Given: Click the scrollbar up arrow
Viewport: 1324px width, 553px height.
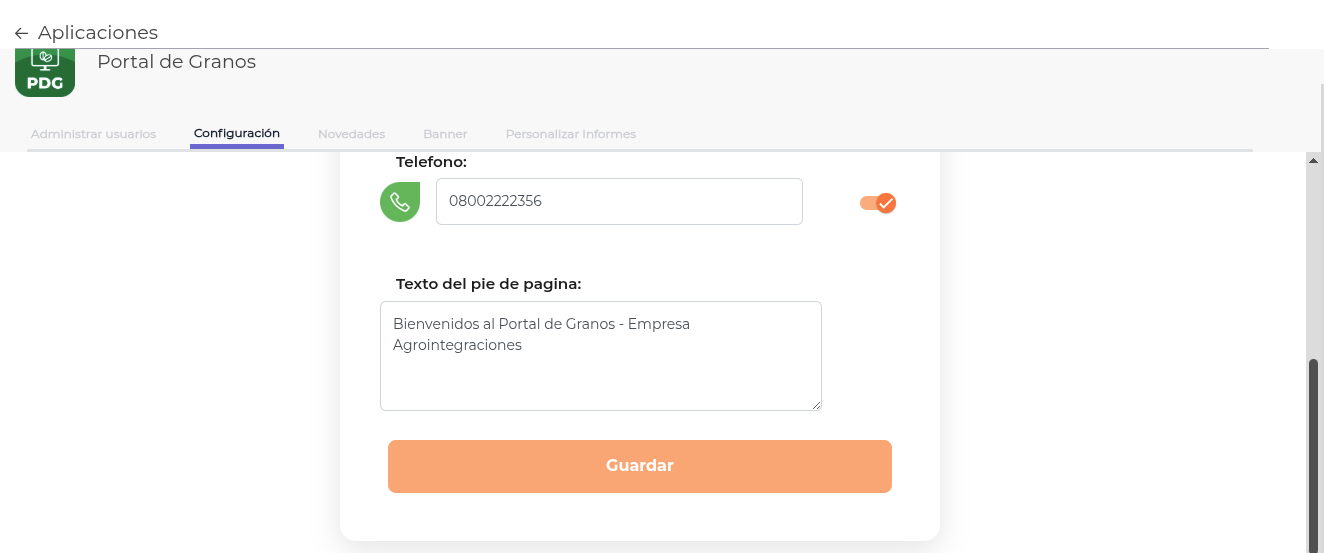Looking at the screenshot, I should (1314, 160).
